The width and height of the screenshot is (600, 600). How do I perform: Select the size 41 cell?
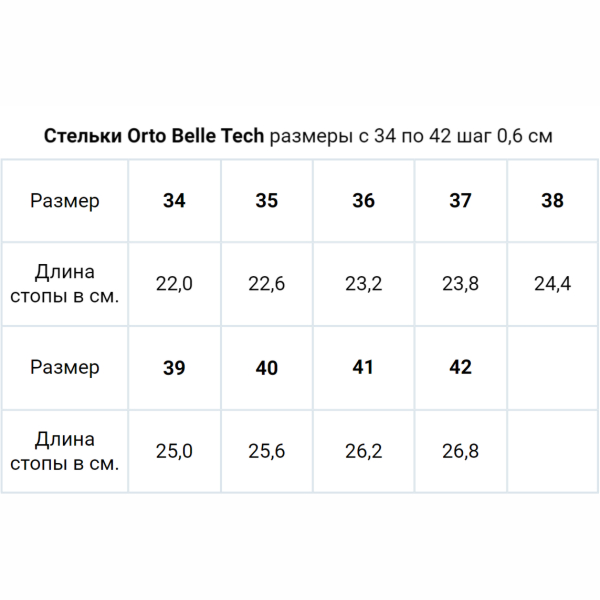(x=364, y=368)
